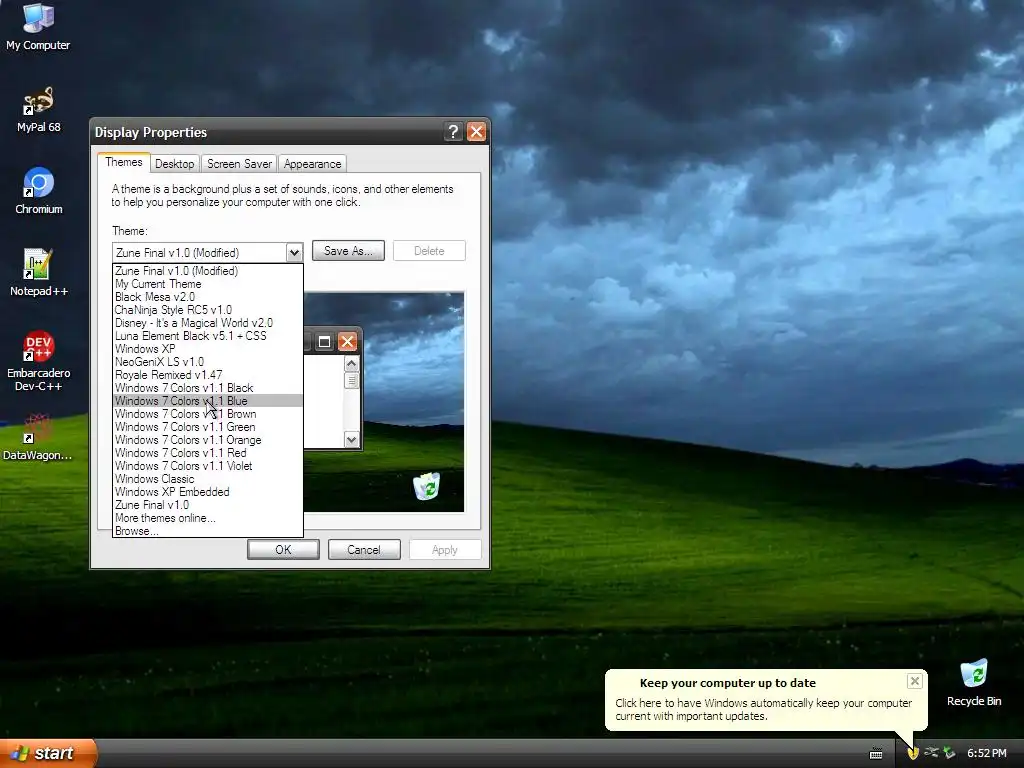
Task: Select the DataWagon desktop shortcut
Action: coord(38,437)
